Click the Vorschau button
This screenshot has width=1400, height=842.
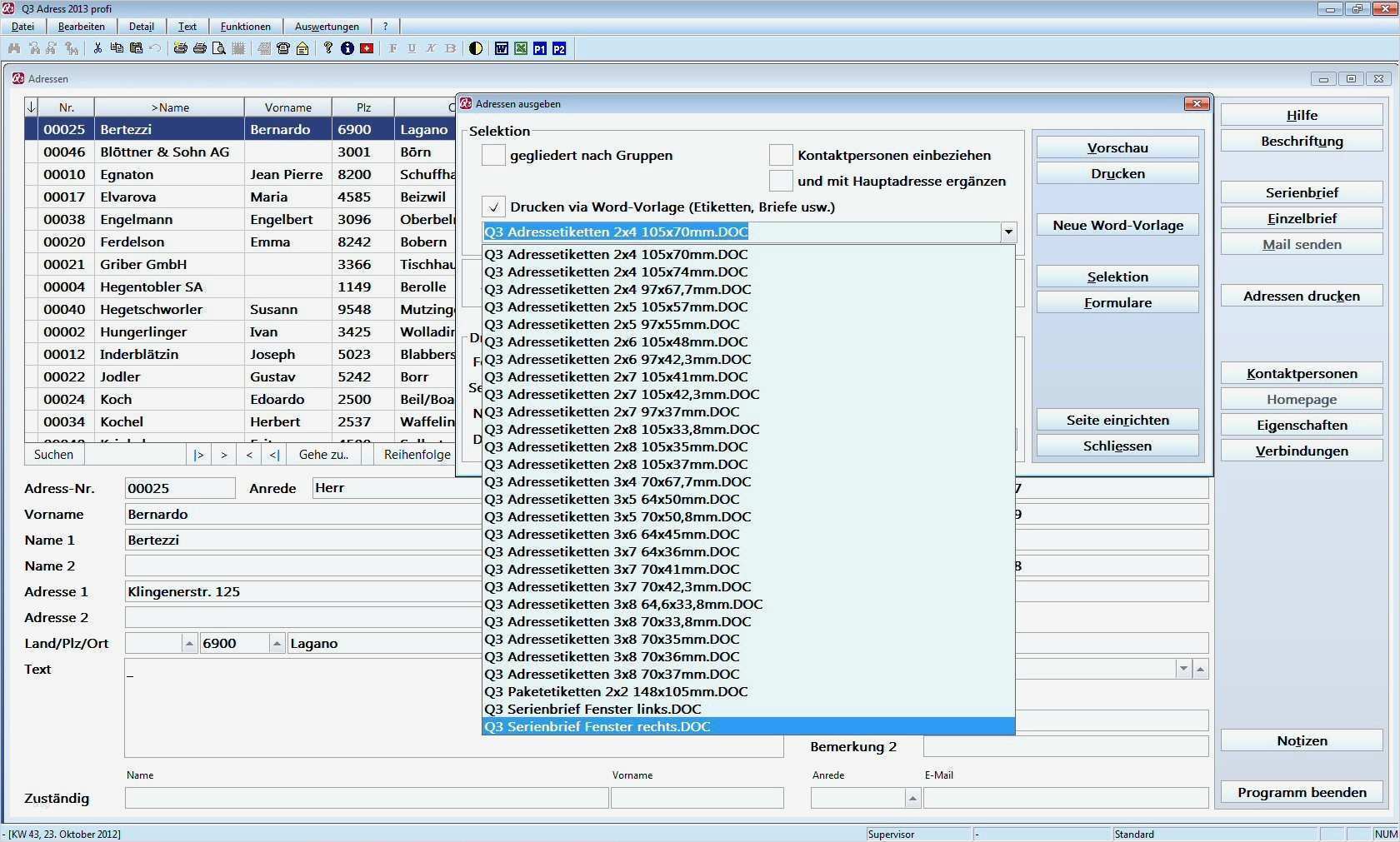tap(1117, 147)
